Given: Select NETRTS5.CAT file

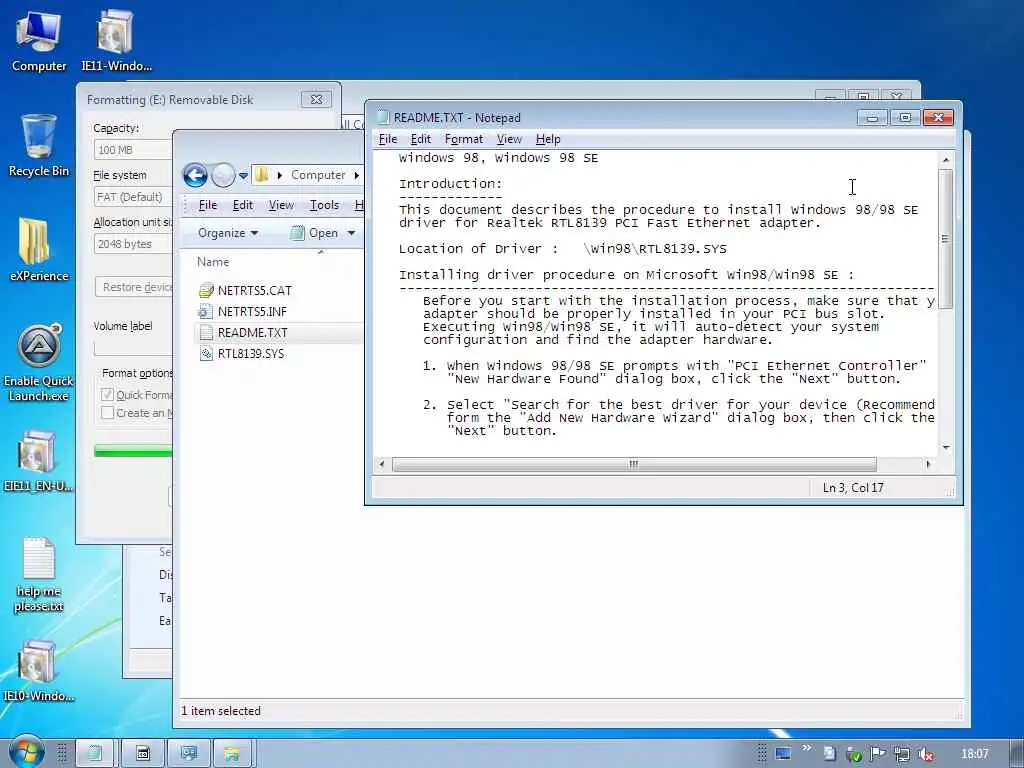Looking at the screenshot, I should click(x=255, y=291).
